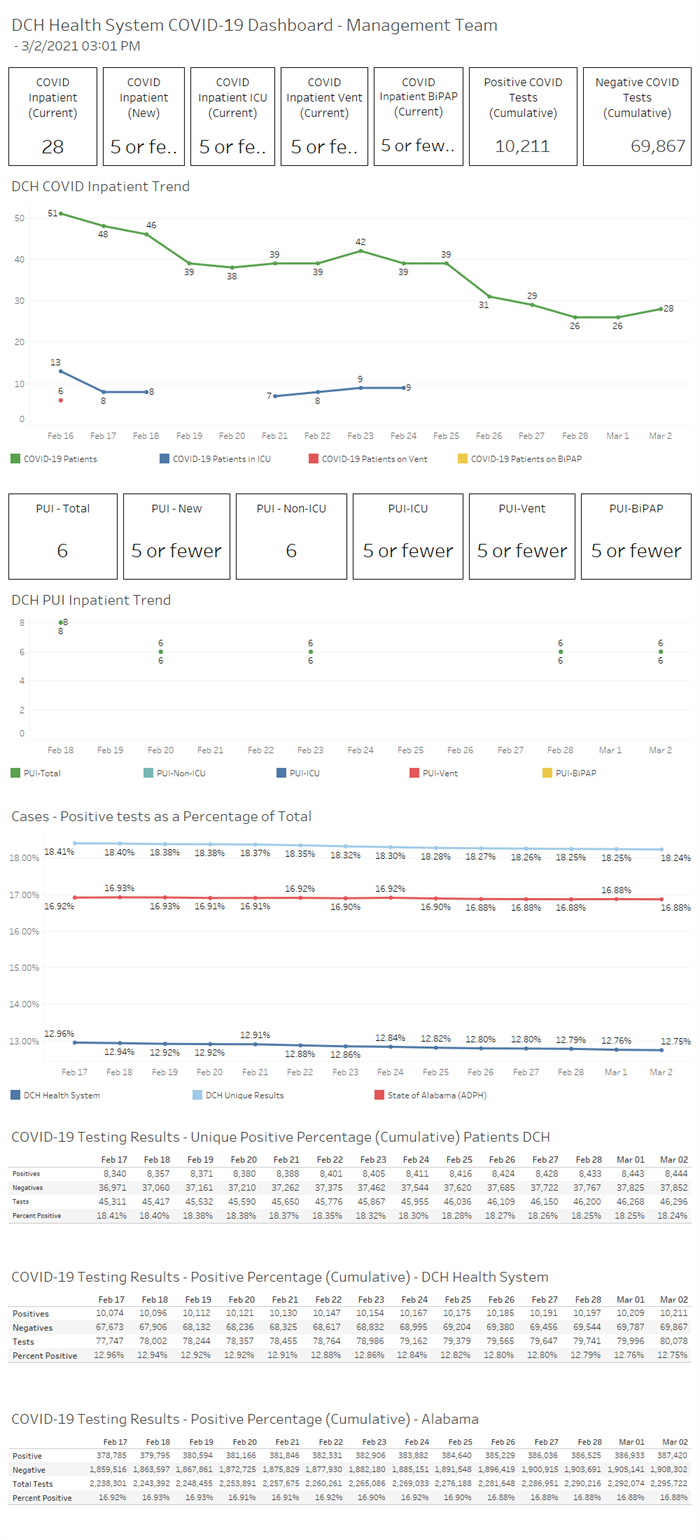This screenshot has height=1540, width=700.
Task: Click the PUI-ICU legend swatch
Action: [281, 773]
